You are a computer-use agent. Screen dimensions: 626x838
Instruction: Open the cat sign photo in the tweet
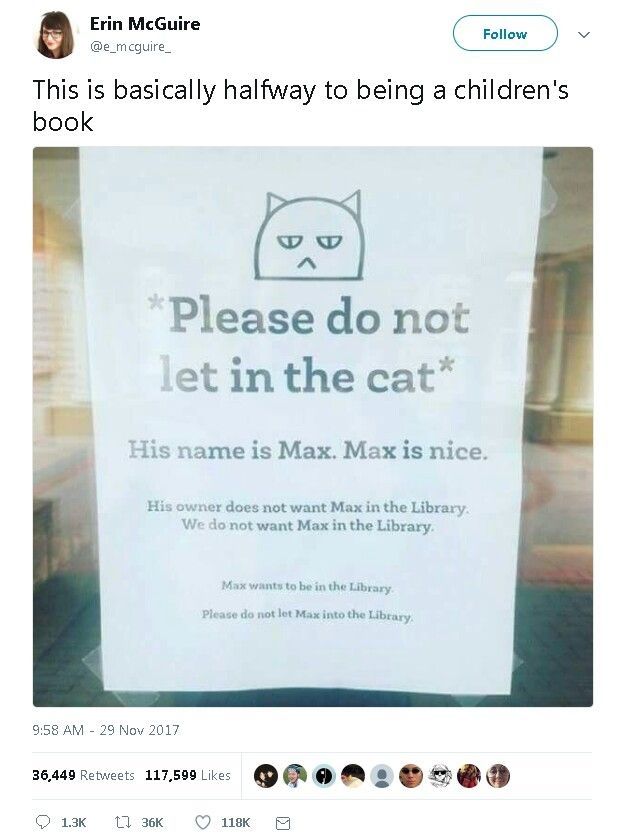(313, 426)
